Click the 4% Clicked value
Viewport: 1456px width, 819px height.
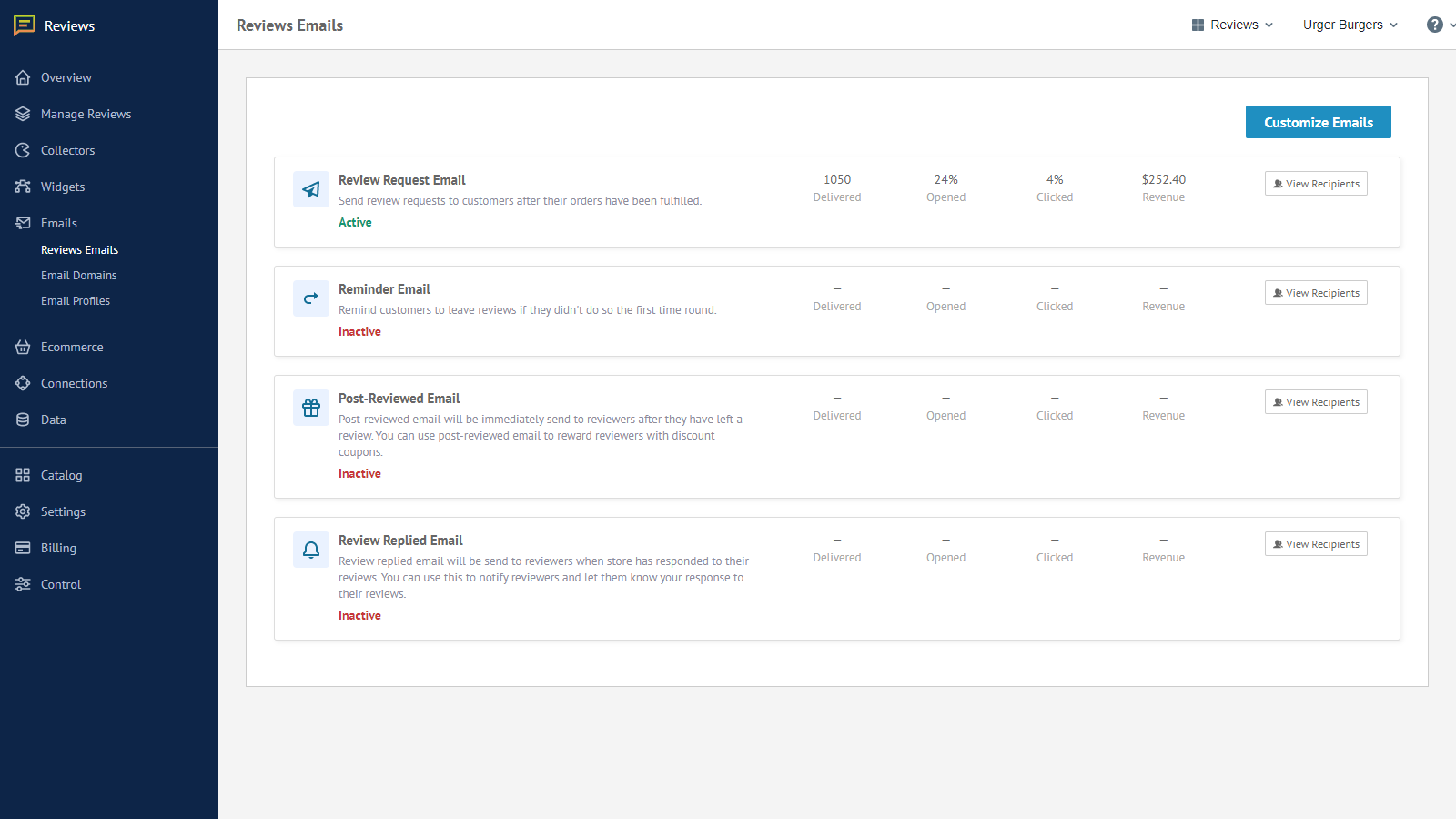[1055, 179]
